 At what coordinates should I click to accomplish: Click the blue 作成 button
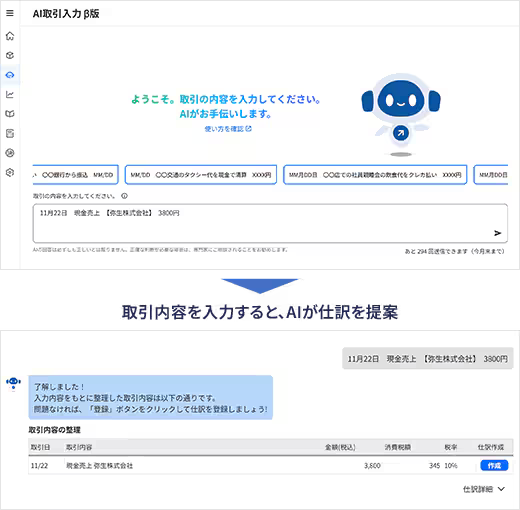[494, 465]
